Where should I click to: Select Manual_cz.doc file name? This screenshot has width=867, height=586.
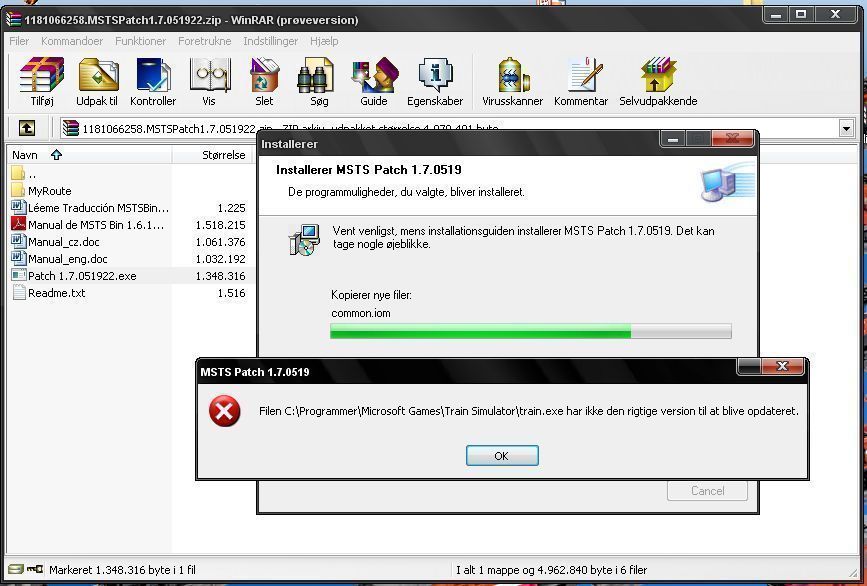coord(64,242)
